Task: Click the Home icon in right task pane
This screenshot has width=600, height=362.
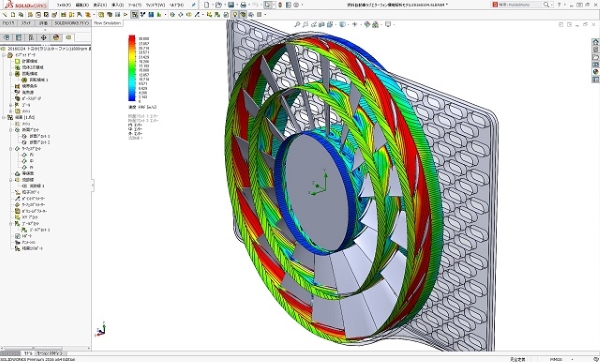Action: click(x=595, y=42)
